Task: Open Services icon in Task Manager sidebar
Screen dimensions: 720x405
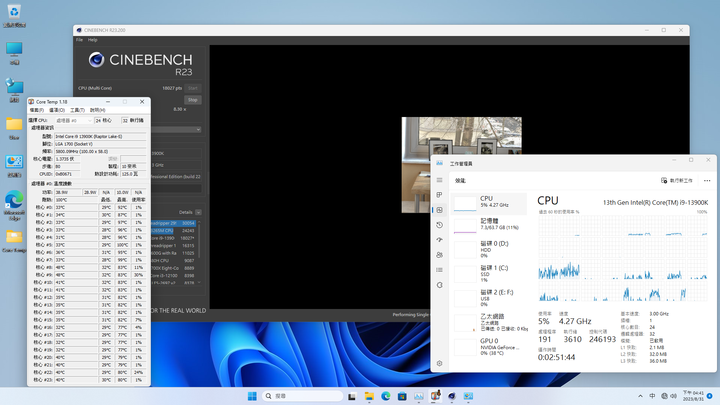Action: 439,285
